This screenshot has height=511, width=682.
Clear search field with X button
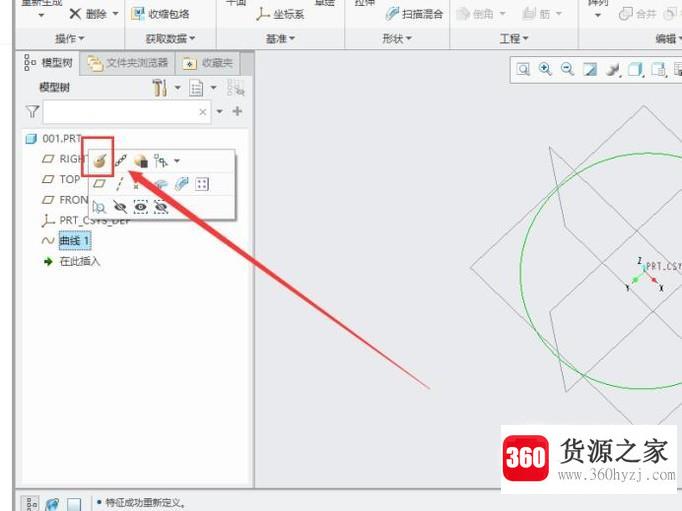tap(202, 112)
